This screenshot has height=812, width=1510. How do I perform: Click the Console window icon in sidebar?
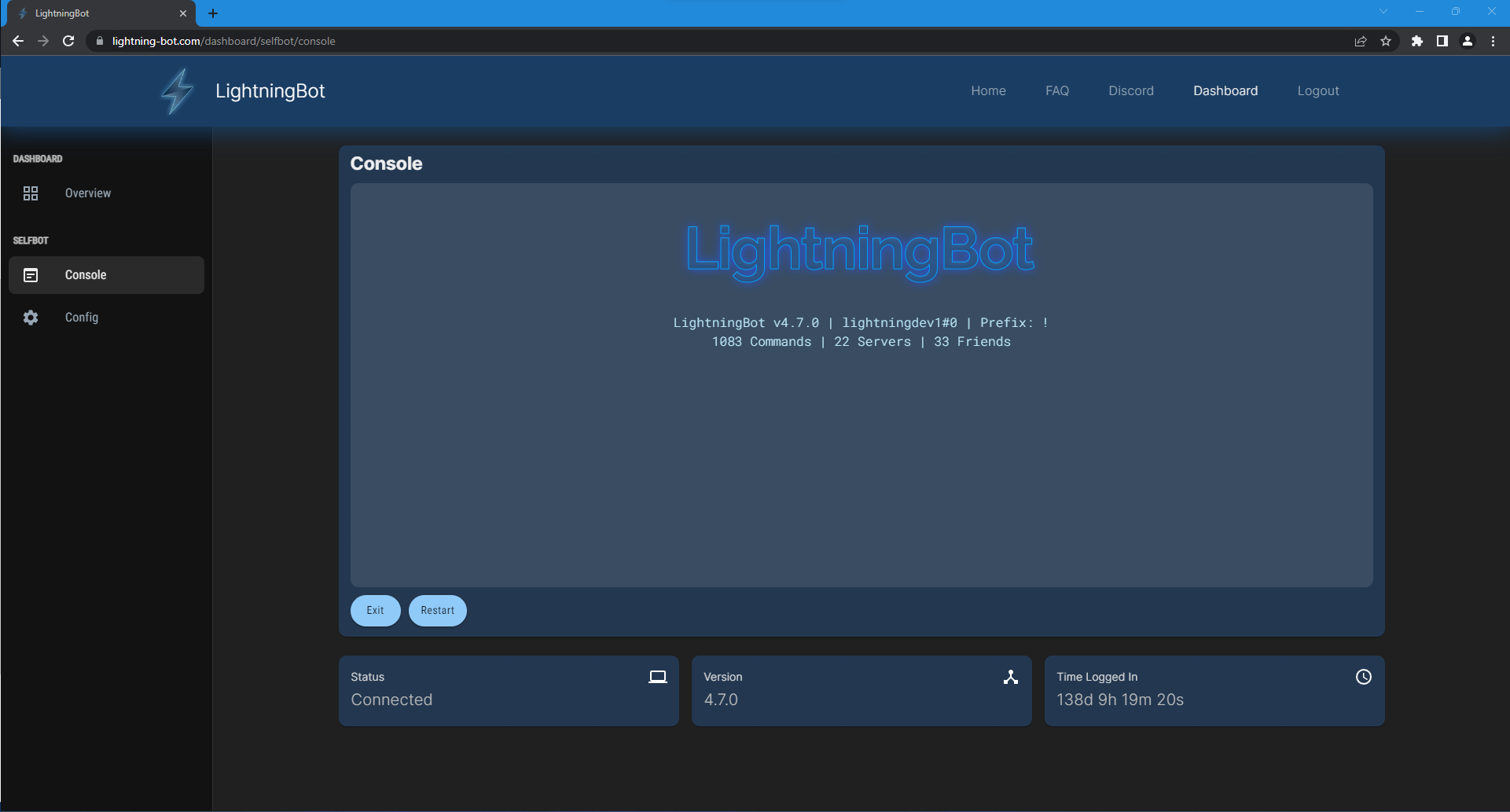tap(31, 275)
